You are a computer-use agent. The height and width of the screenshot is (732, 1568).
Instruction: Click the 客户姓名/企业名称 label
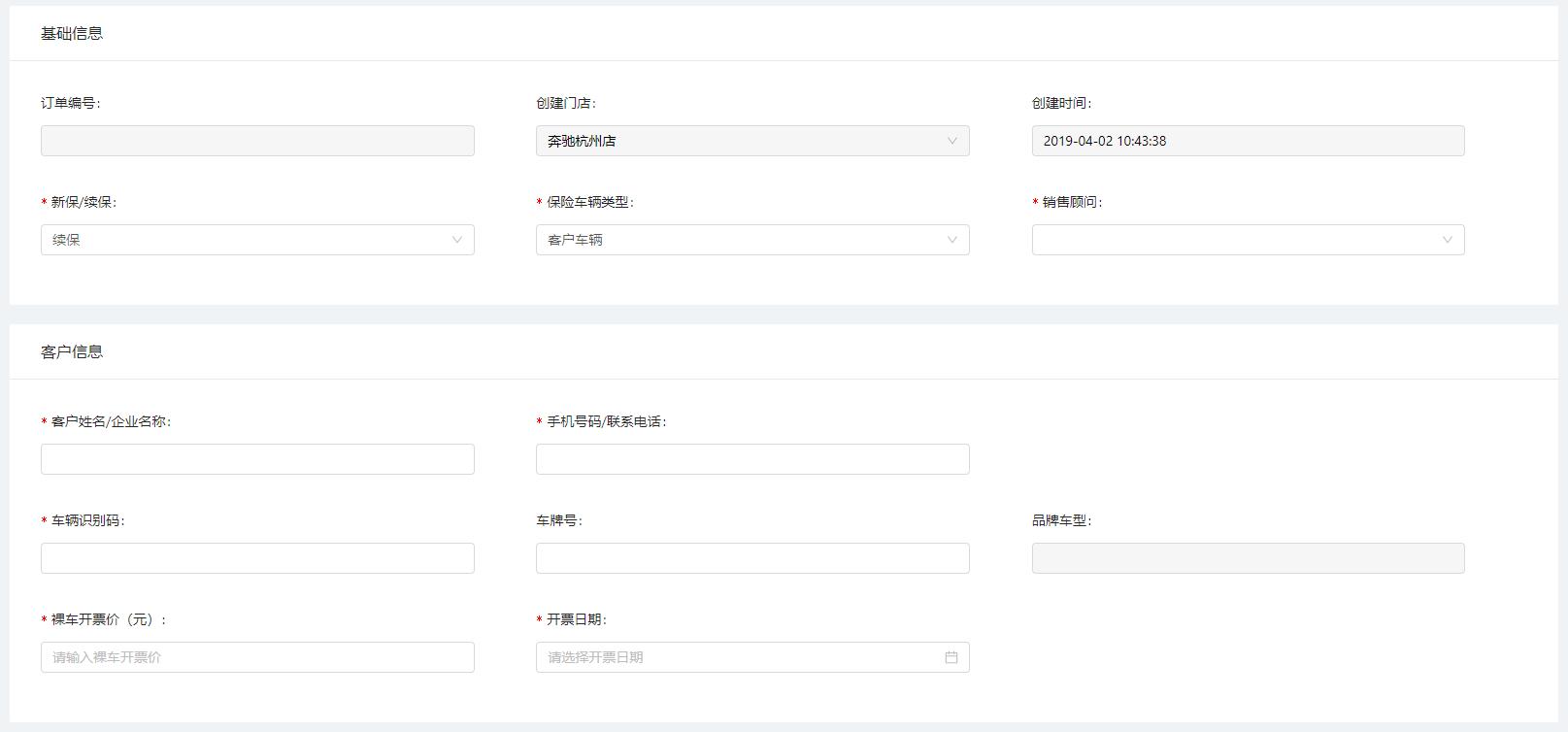[111, 421]
